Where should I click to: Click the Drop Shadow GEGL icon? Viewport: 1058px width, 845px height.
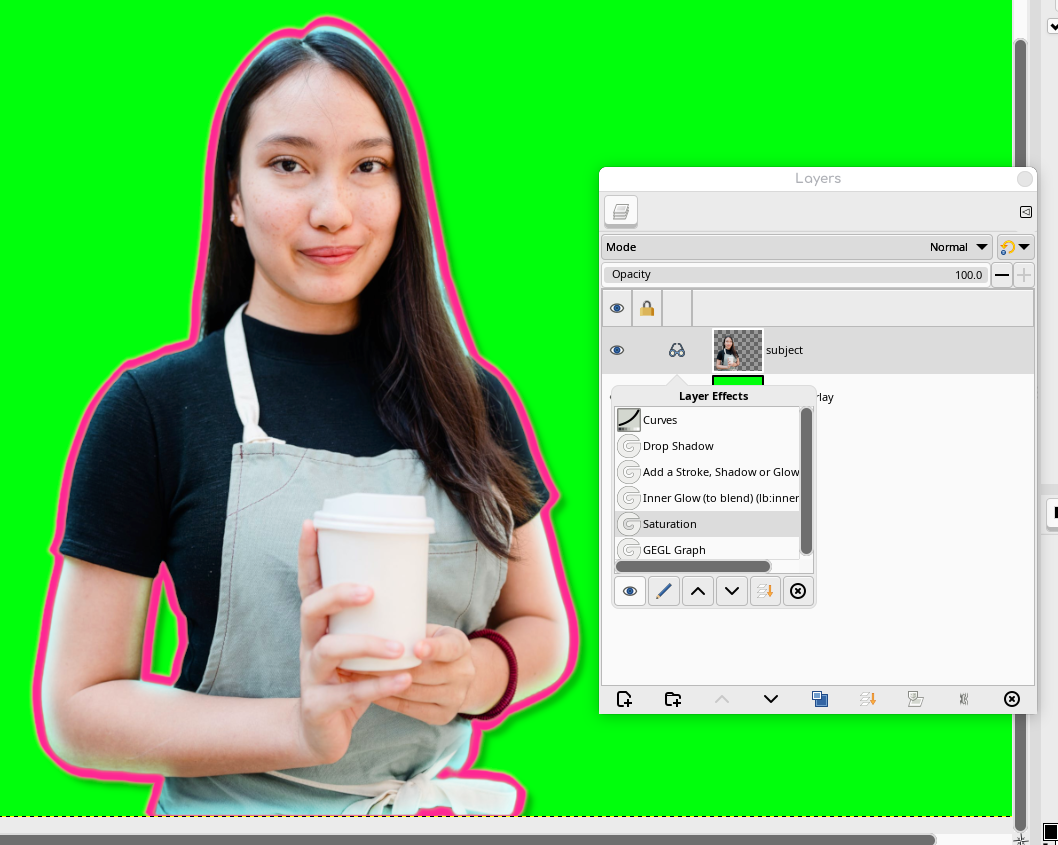(628, 446)
